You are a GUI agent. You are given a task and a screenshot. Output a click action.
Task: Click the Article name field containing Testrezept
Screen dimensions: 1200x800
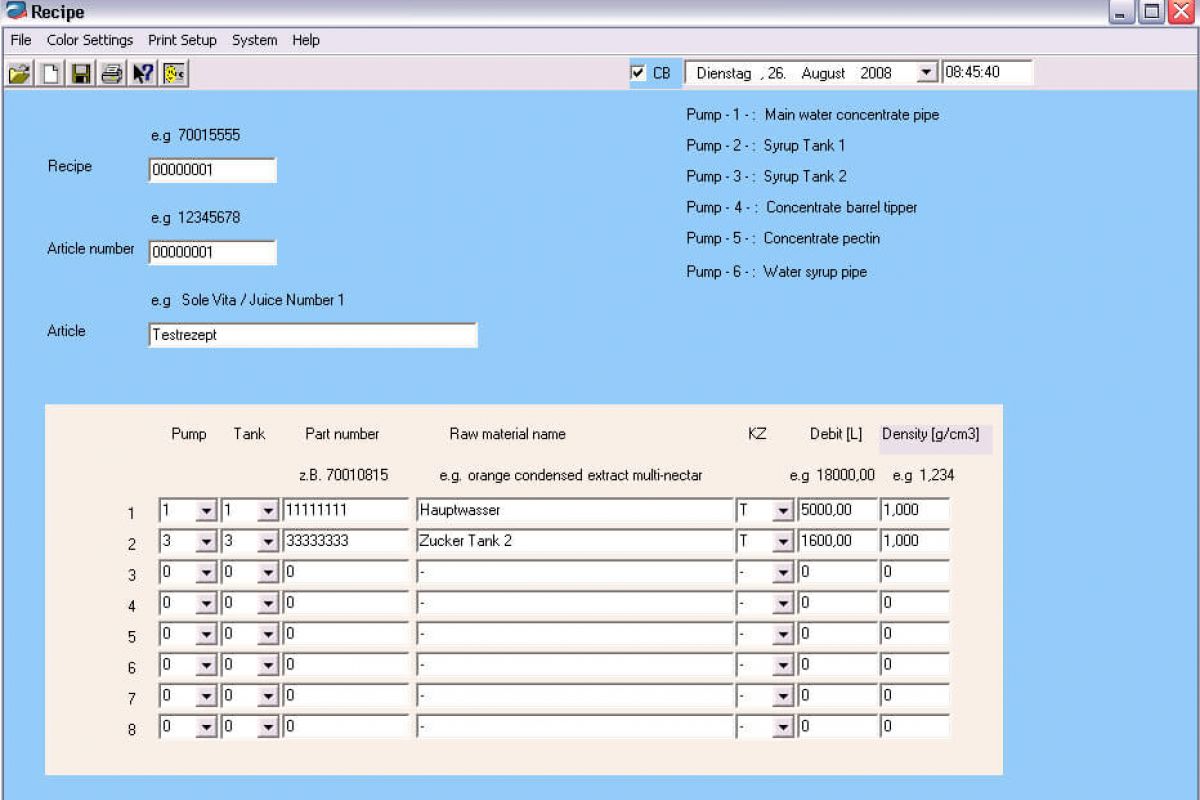coord(312,335)
